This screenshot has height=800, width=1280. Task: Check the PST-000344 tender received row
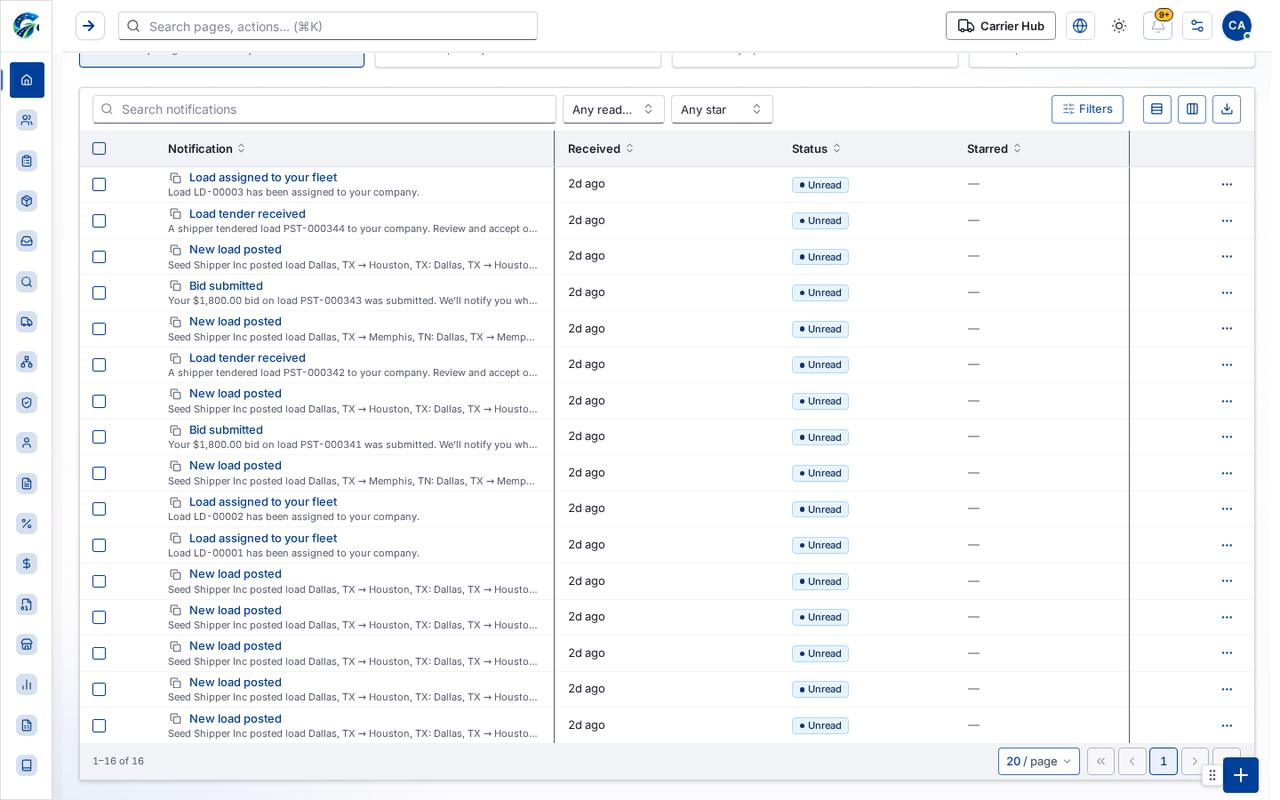pyautogui.click(x=99, y=221)
